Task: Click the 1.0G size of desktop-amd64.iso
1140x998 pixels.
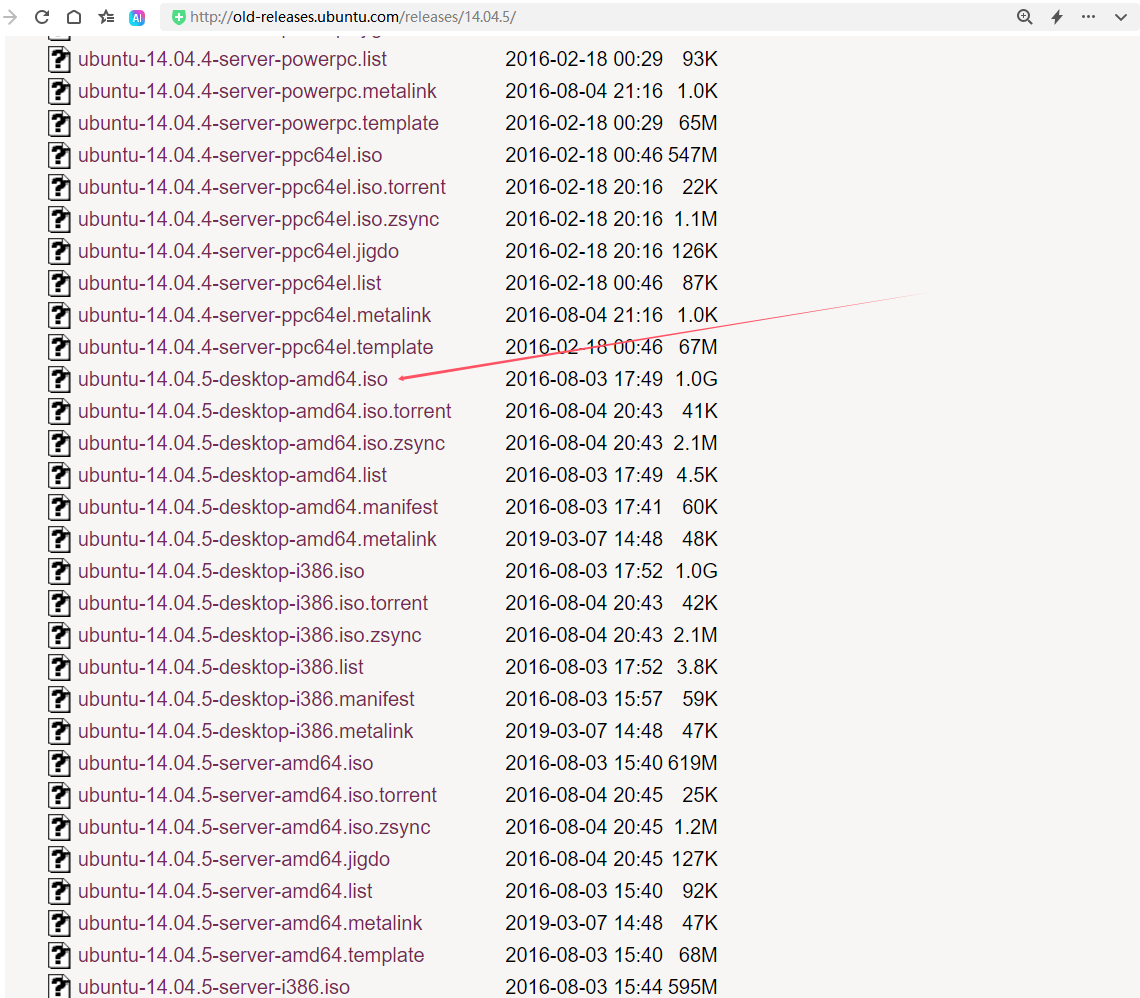Action: pos(696,379)
